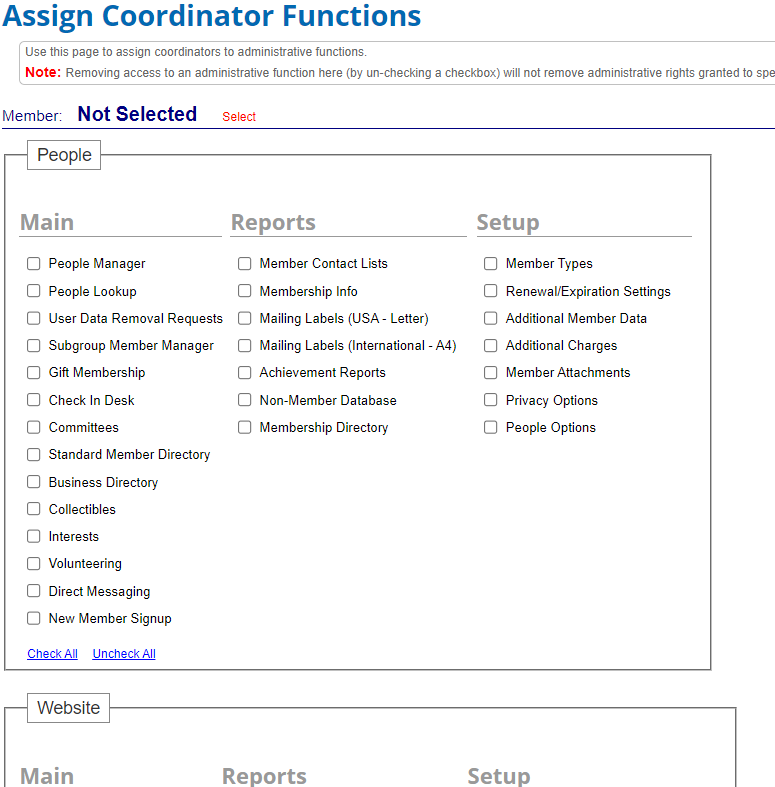Screen dimensions: 775x787
Task: Enable Member Contact Lists report
Action: 244,264
